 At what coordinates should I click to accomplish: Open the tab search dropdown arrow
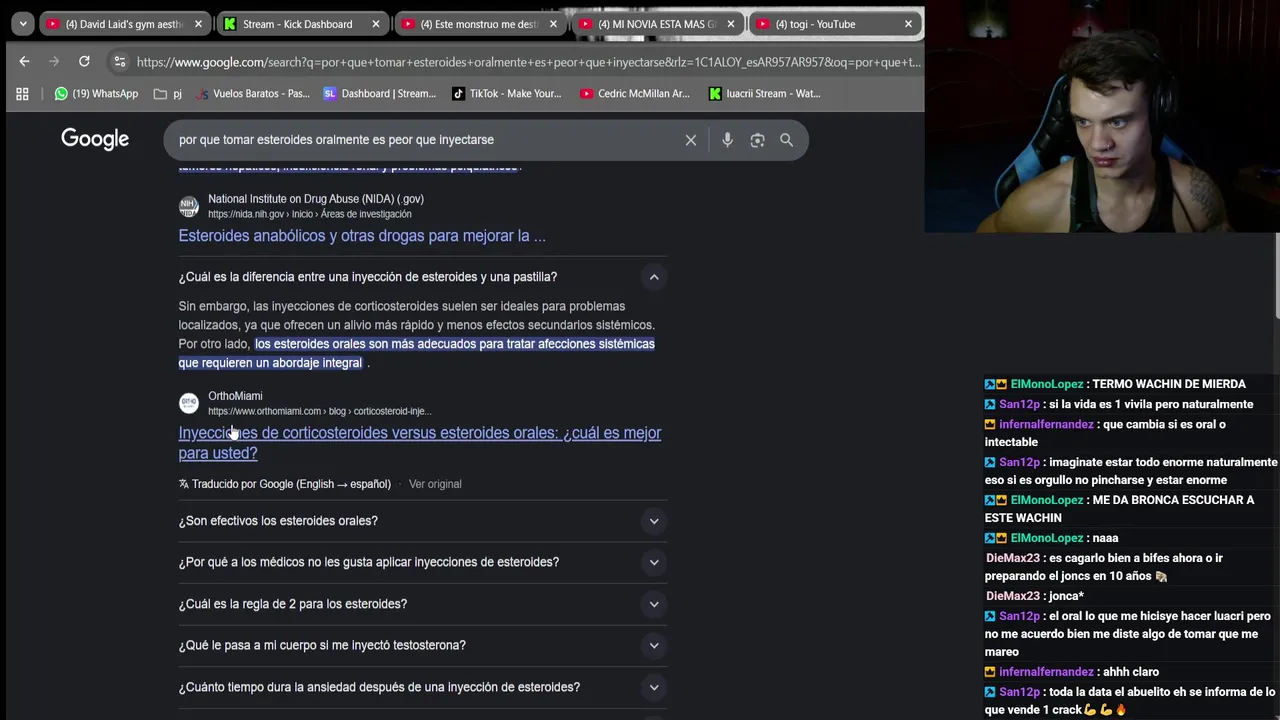point(23,24)
